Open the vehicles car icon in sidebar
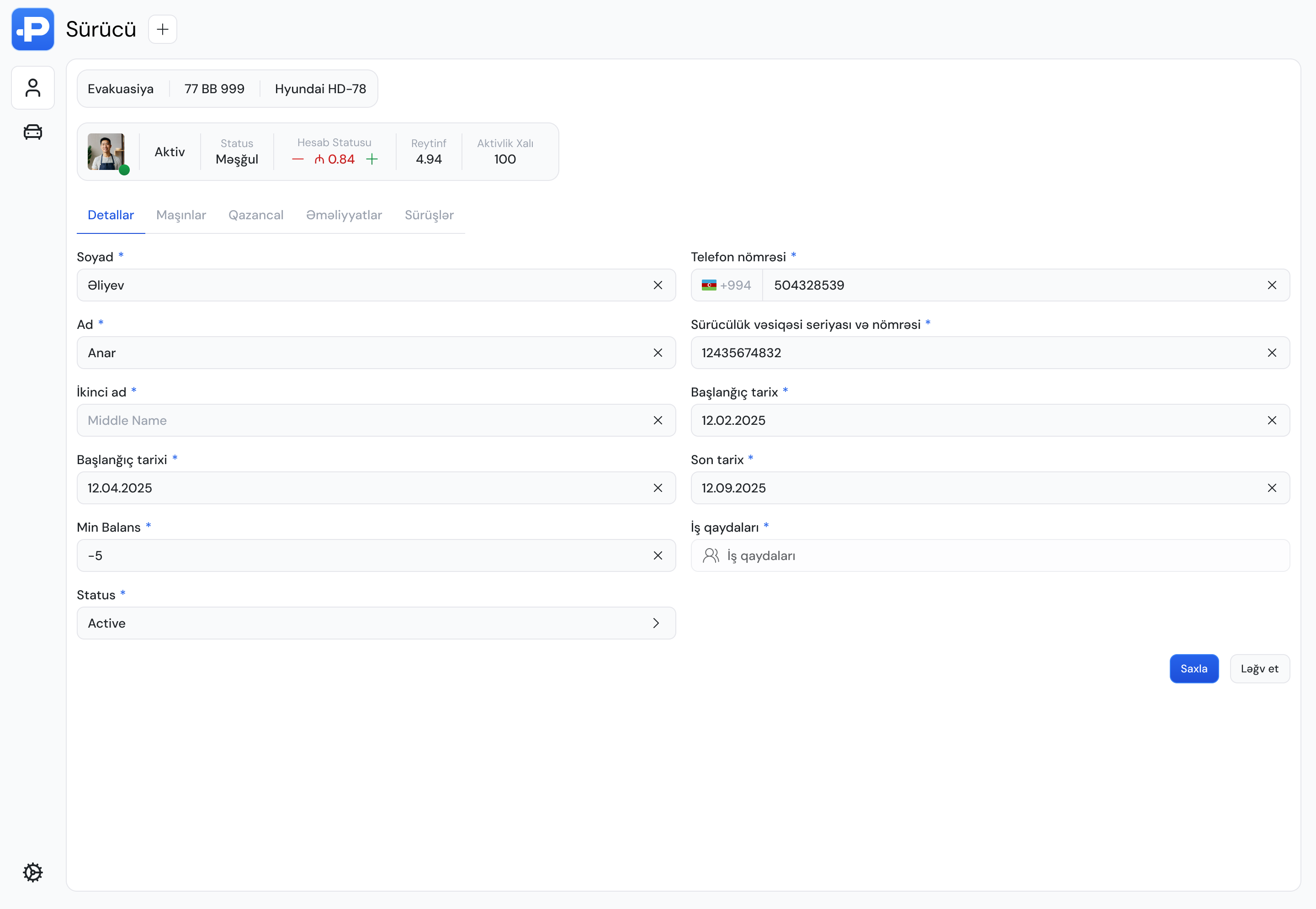Viewport: 1316px width, 909px height. [32, 132]
